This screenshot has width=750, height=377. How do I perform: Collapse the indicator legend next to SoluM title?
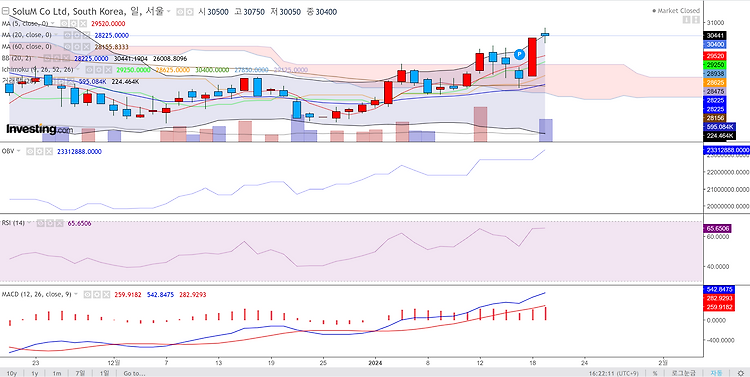[x=5, y=11]
